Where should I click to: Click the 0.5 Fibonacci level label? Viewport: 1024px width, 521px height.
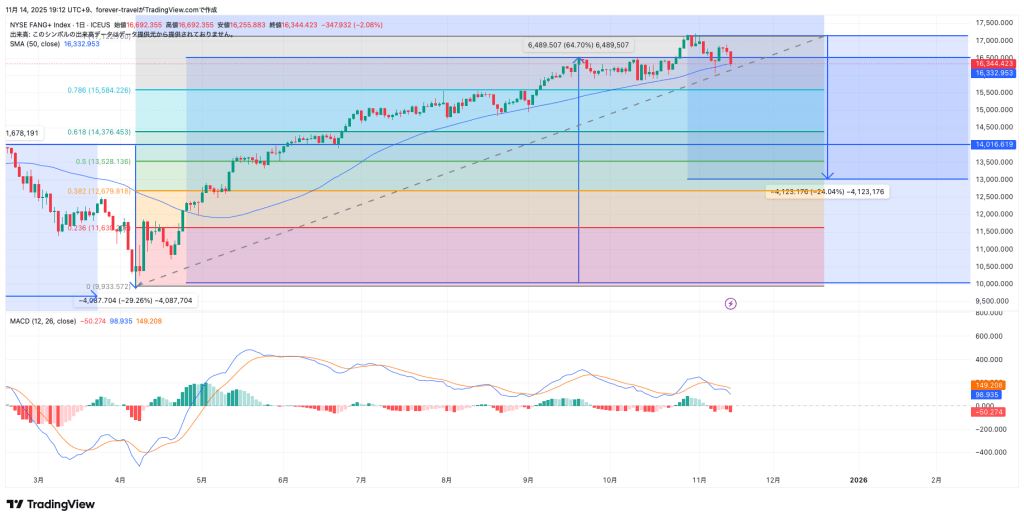coord(103,161)
